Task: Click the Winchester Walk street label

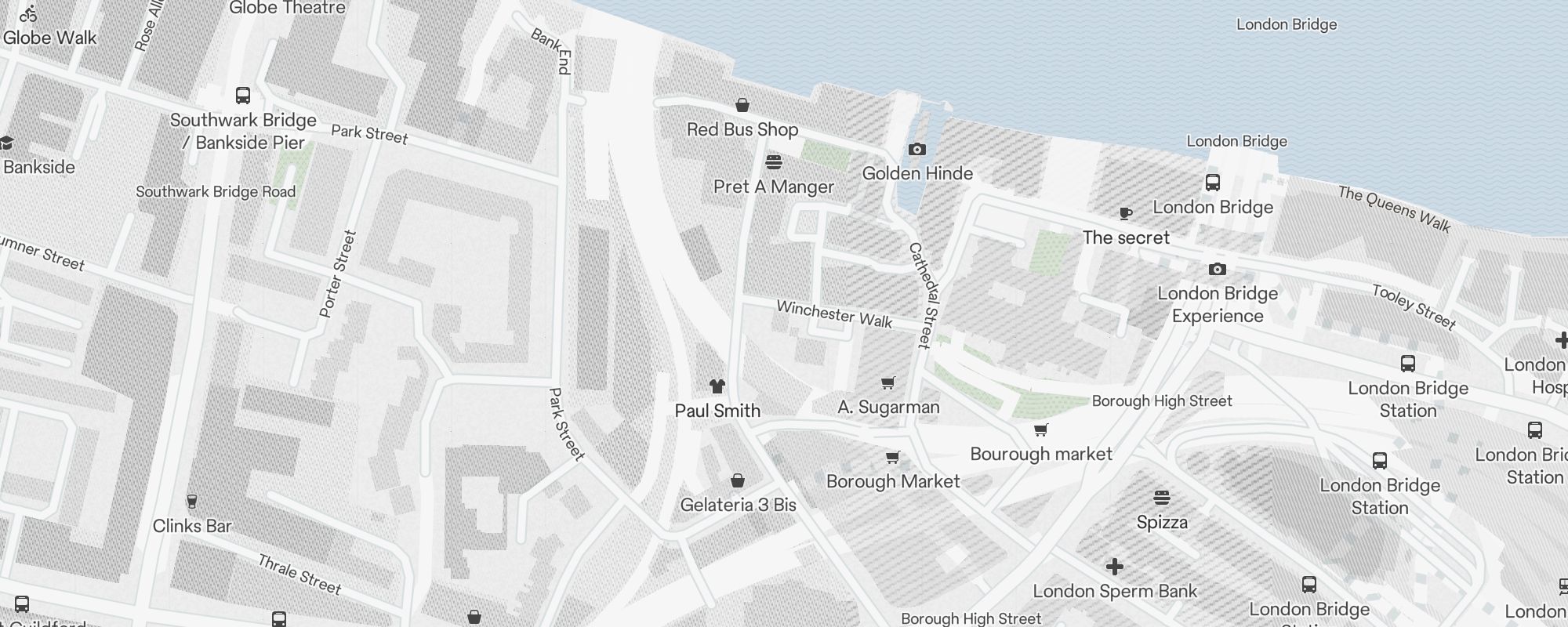Action: click(x=834, y=314)
